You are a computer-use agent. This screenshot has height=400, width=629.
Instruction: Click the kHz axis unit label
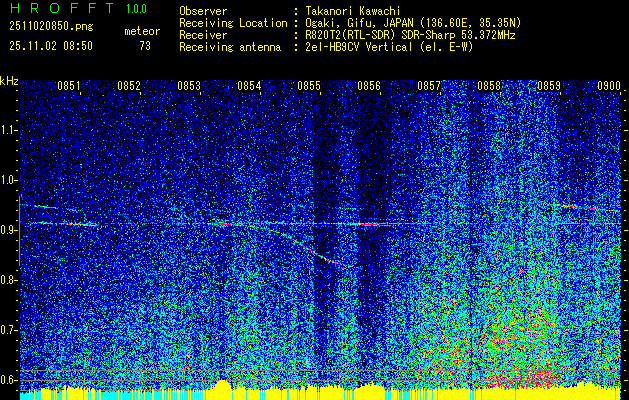9,81
